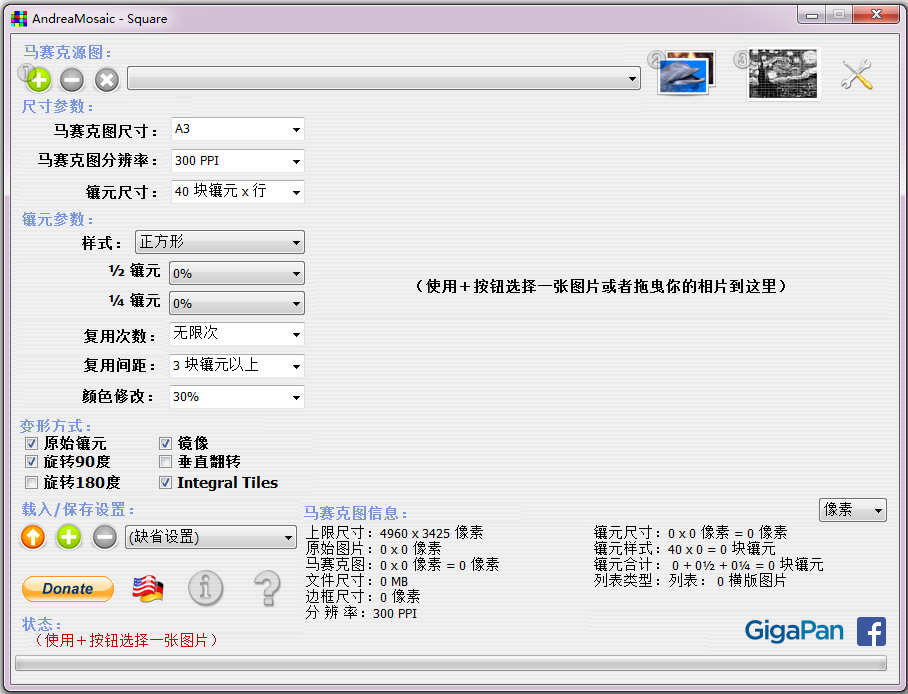
Task: Open the 像素 units dropdown
Action: 852,510
